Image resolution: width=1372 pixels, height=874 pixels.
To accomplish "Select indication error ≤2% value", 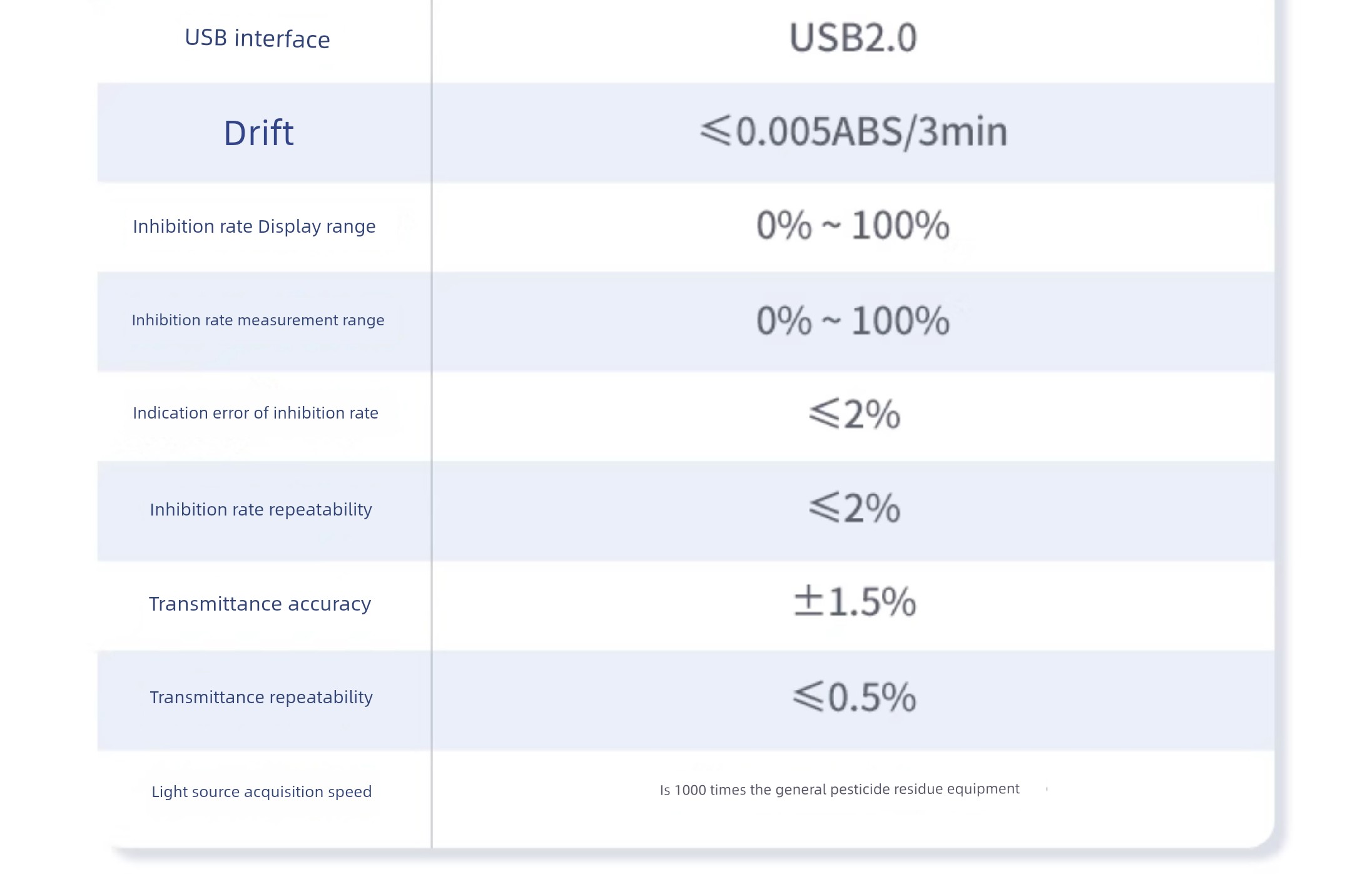I will tap(854, 414).
